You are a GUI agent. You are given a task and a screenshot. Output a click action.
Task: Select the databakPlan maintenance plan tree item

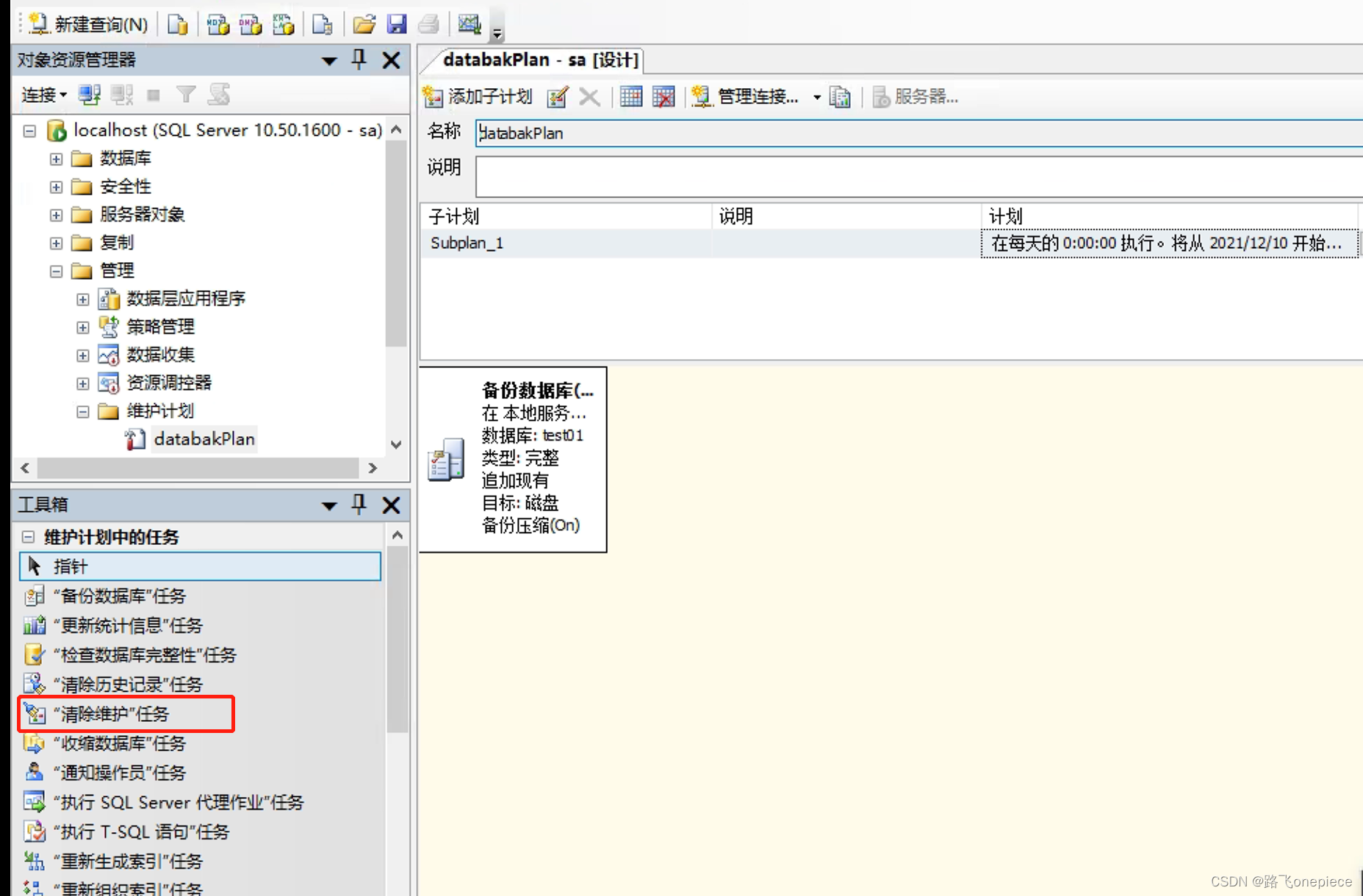pyautogui.click(x=204, y=439)
